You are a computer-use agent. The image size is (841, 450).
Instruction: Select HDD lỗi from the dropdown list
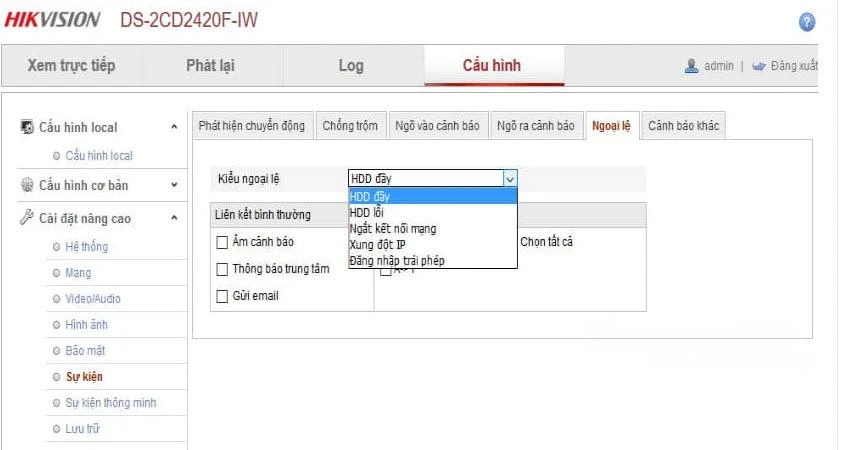(367, 212)
